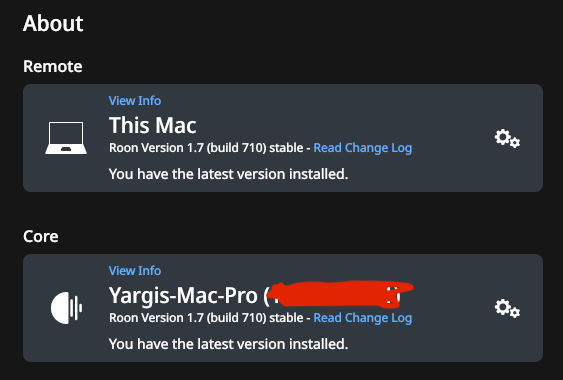Click Roon Version 1.7 text under This Mac

(x=157, y=148)
